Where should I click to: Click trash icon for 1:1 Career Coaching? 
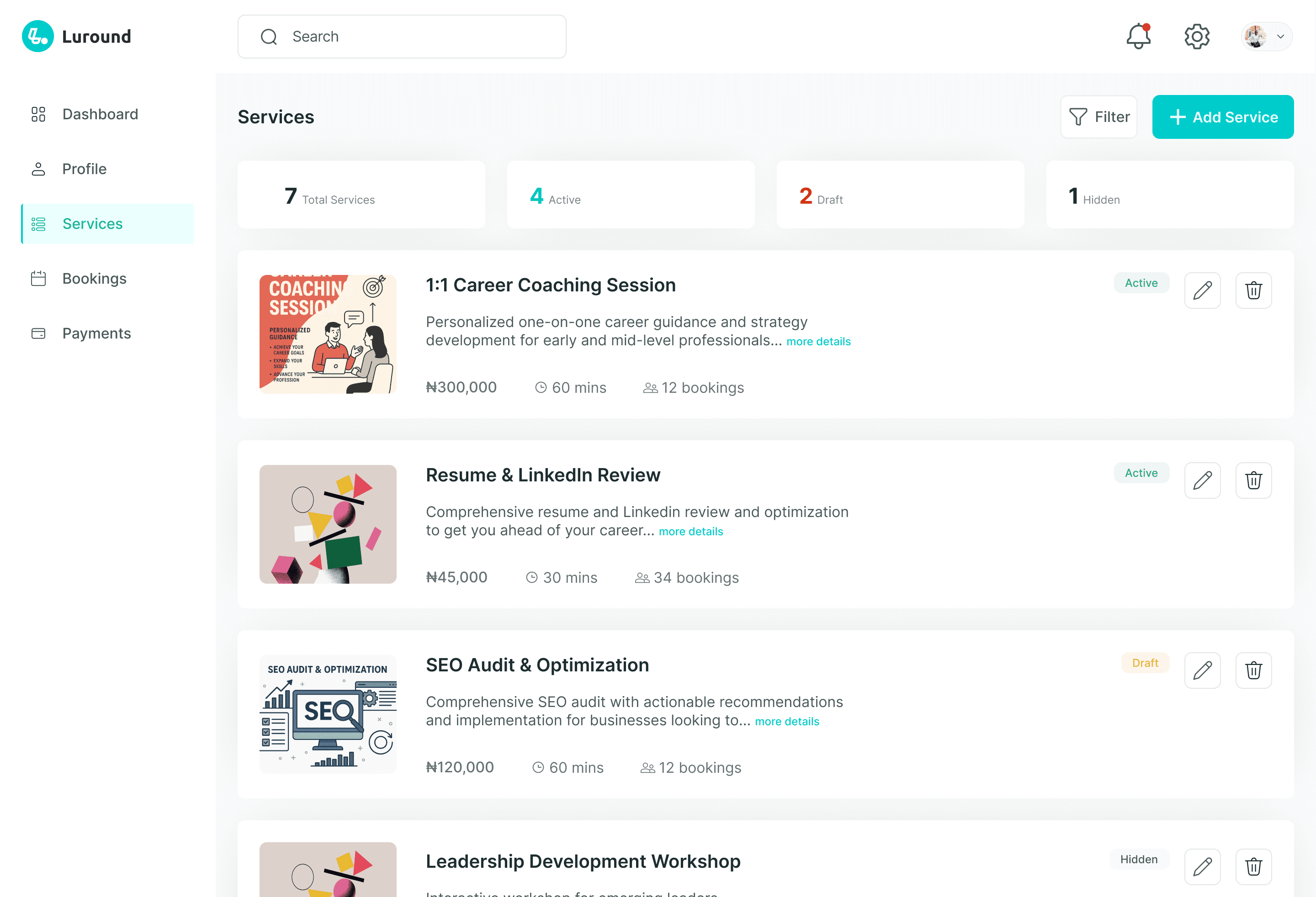[x=1253, y=290]
